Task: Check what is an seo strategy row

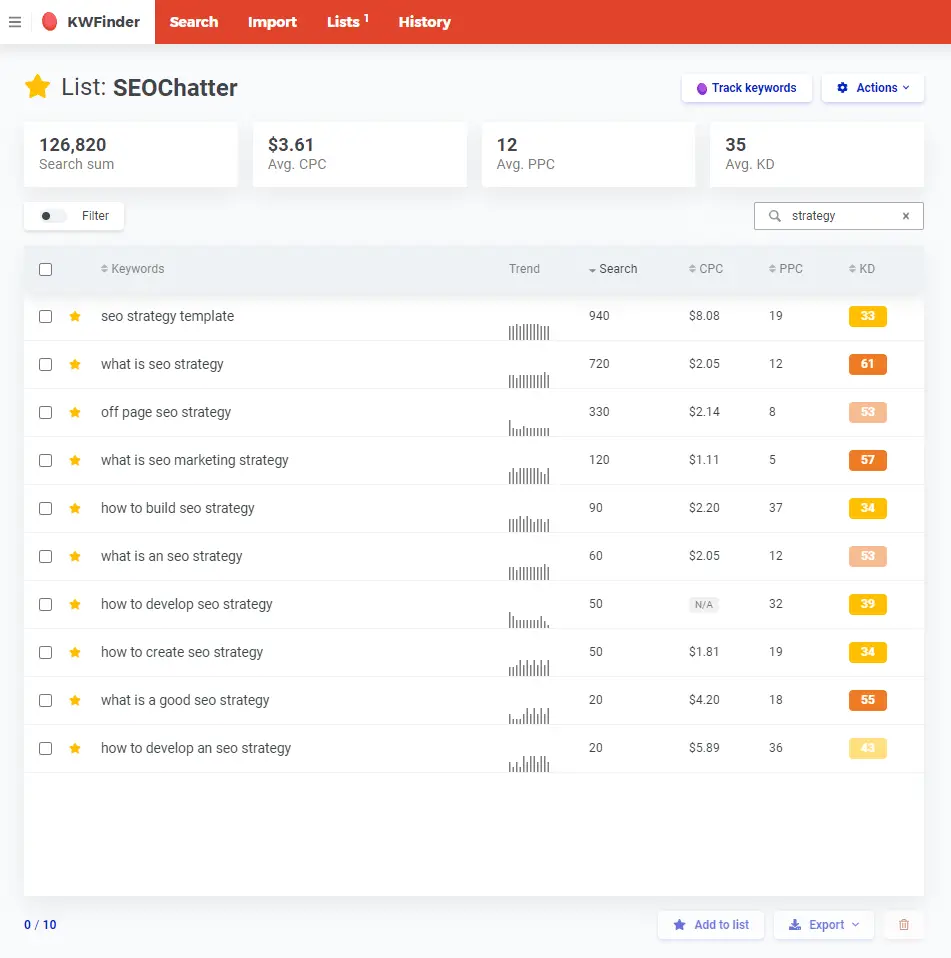Action: (x=45, y=557)
